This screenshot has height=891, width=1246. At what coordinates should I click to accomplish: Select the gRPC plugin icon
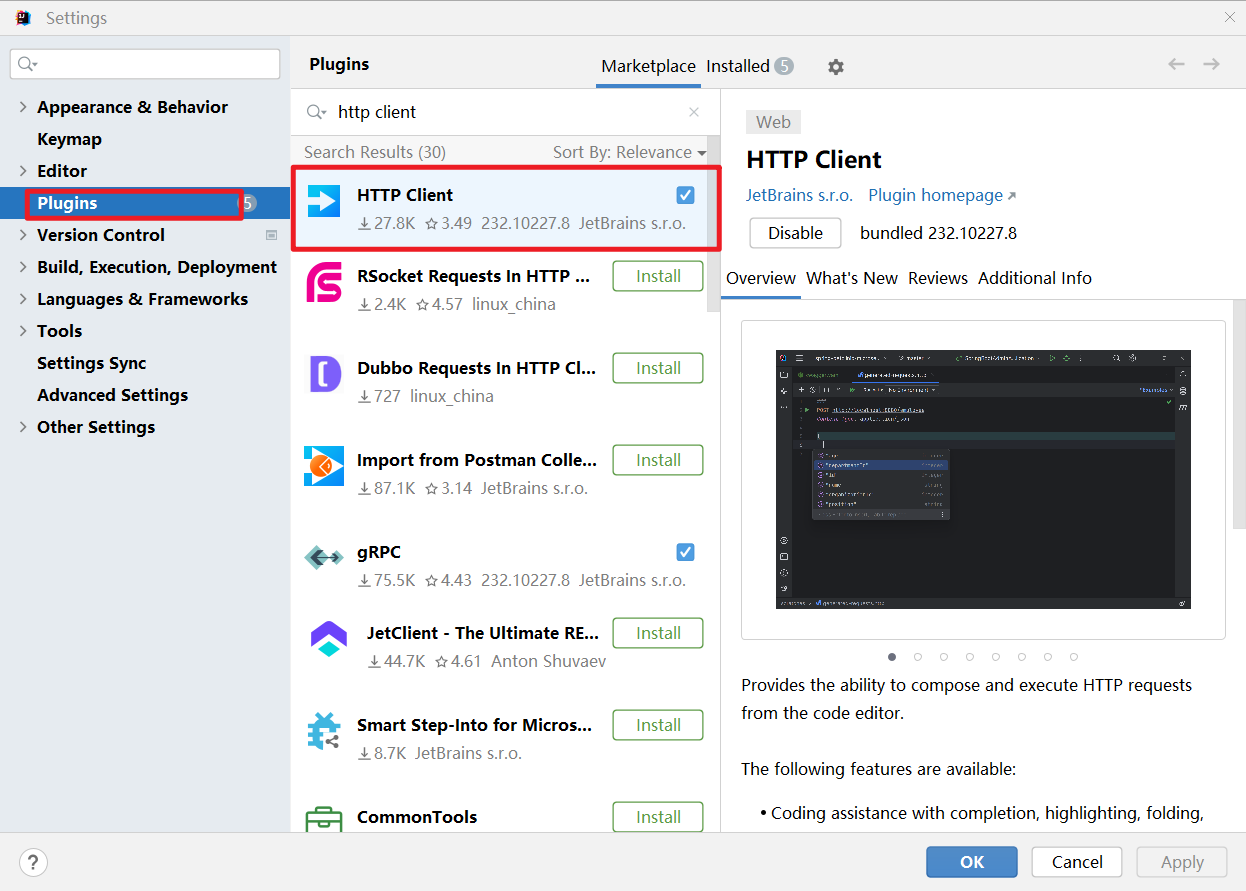pyautogui.click(x=324, y=558)
